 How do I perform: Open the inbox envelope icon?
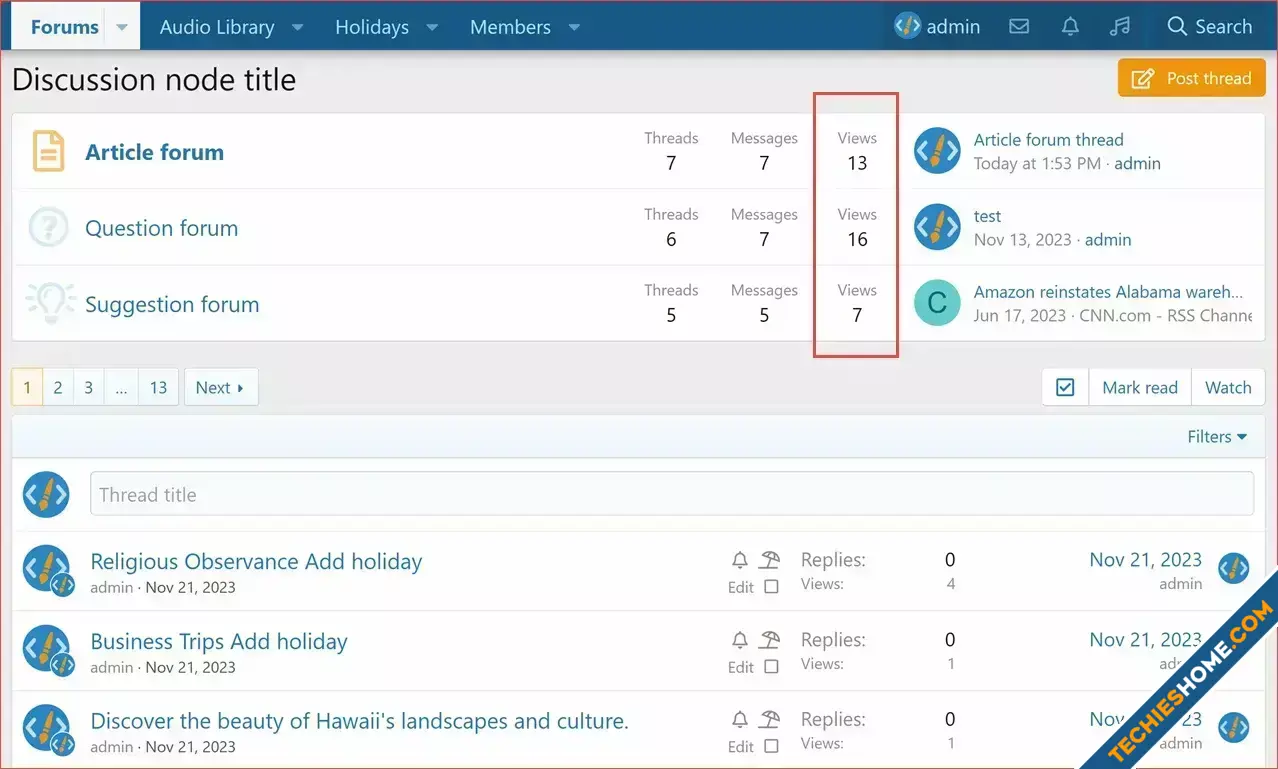click(1019, 27)
